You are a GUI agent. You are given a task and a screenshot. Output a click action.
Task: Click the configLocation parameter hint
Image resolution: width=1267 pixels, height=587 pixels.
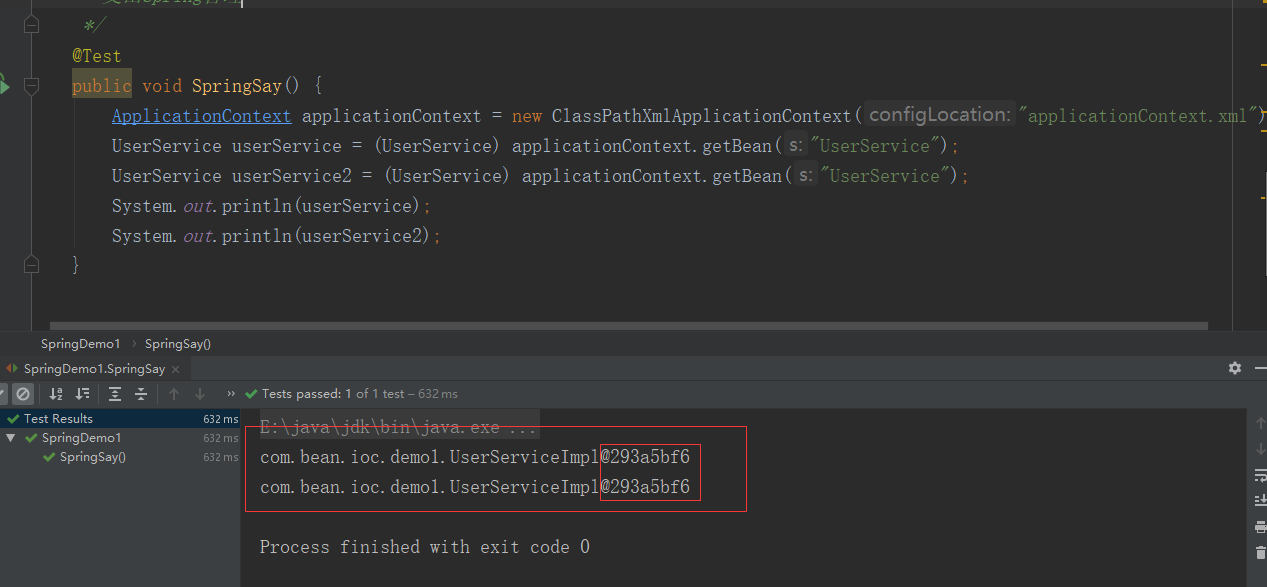939,115
